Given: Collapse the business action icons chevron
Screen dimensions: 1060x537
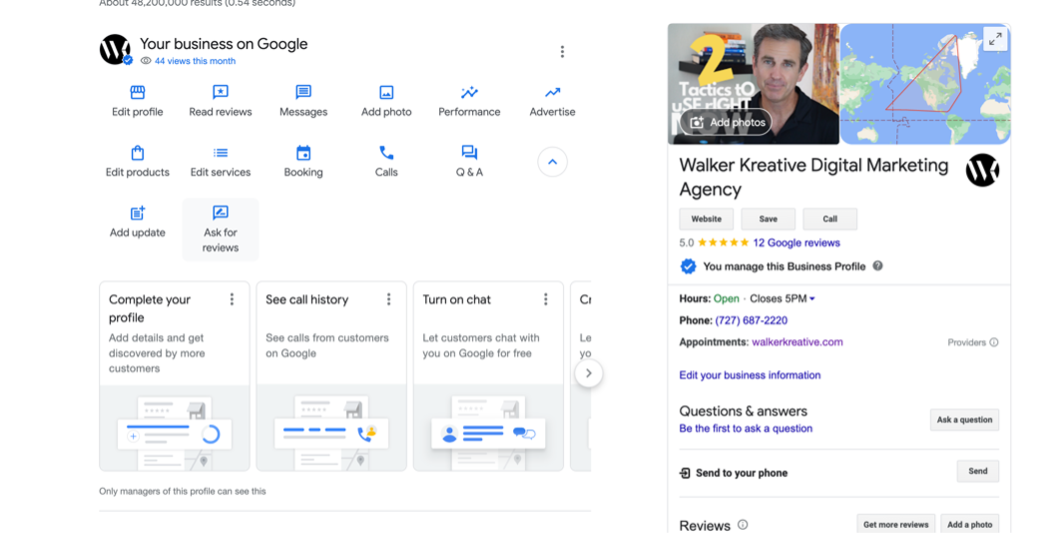Looking at the screenshot, I should click(552, 162).
